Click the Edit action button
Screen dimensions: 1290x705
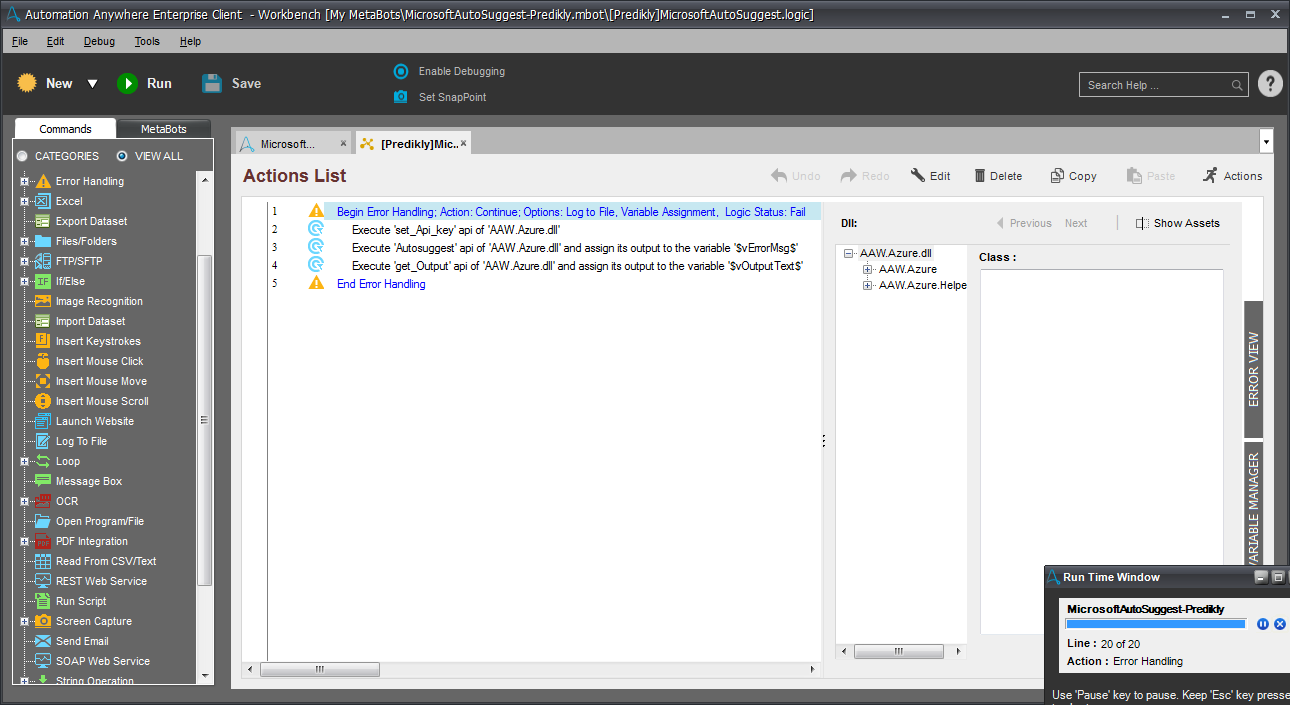931,176
